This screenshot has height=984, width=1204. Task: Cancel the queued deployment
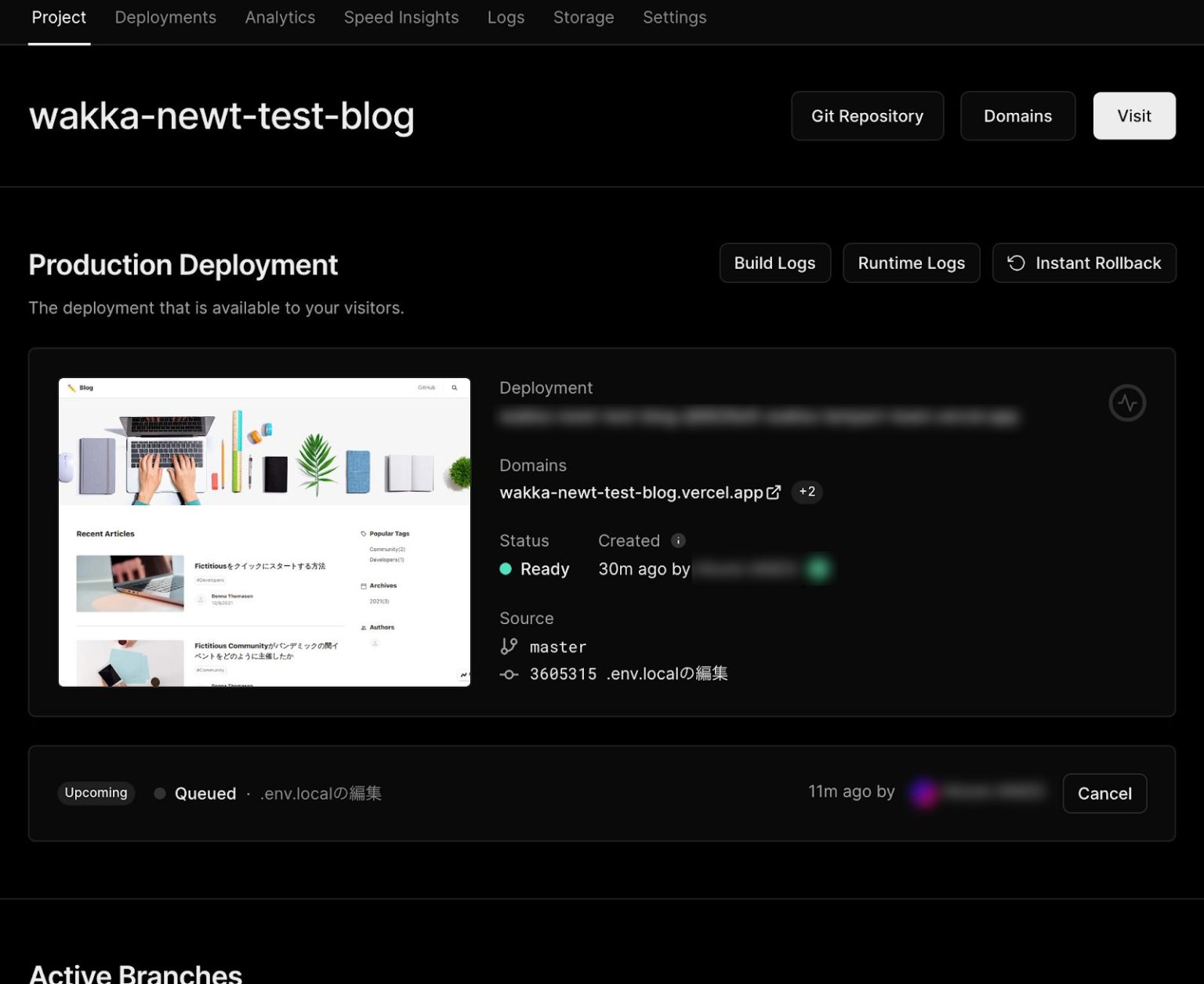pos(1104,793)
